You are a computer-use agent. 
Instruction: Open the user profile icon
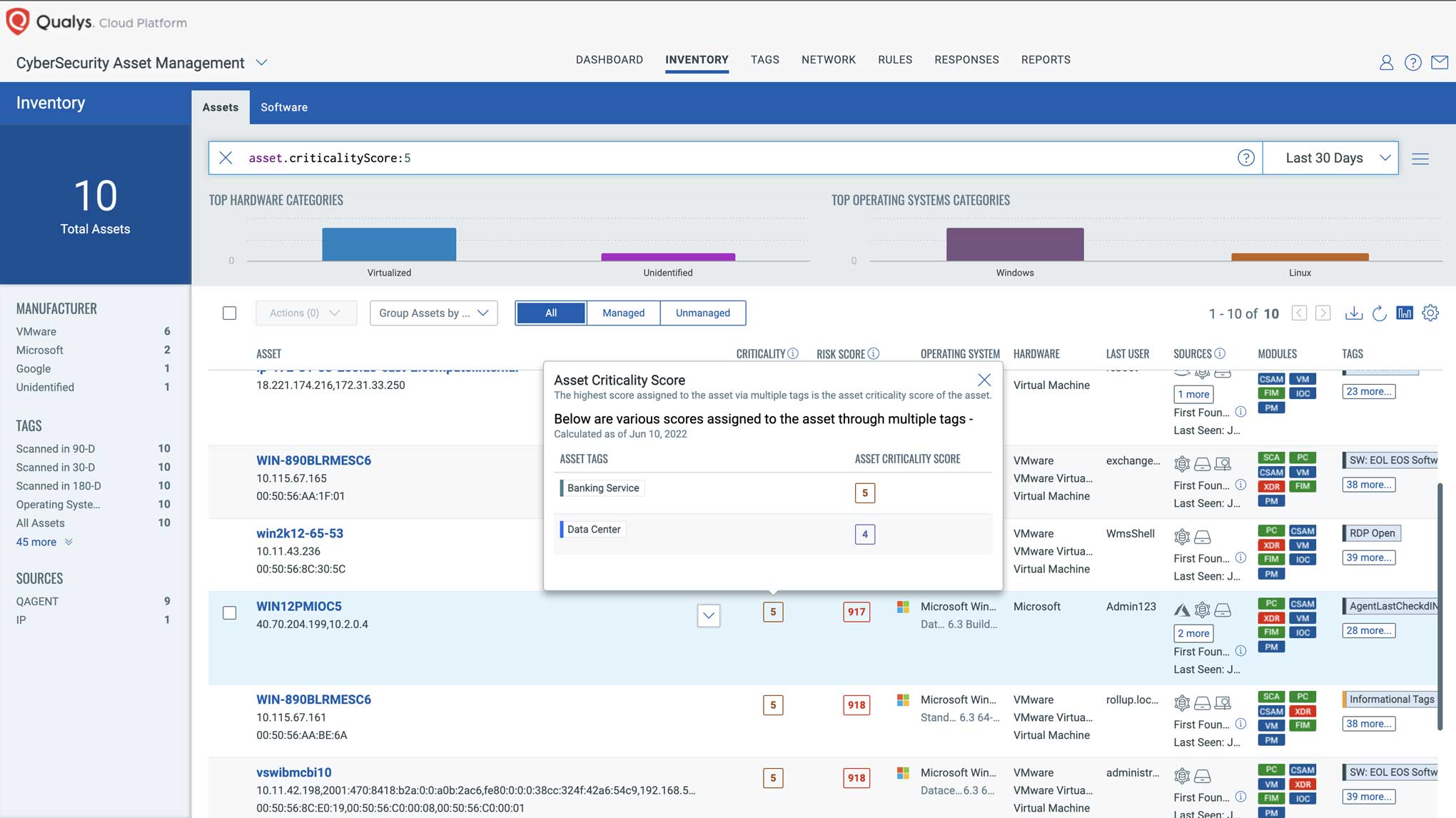[x=1386, y=63]
